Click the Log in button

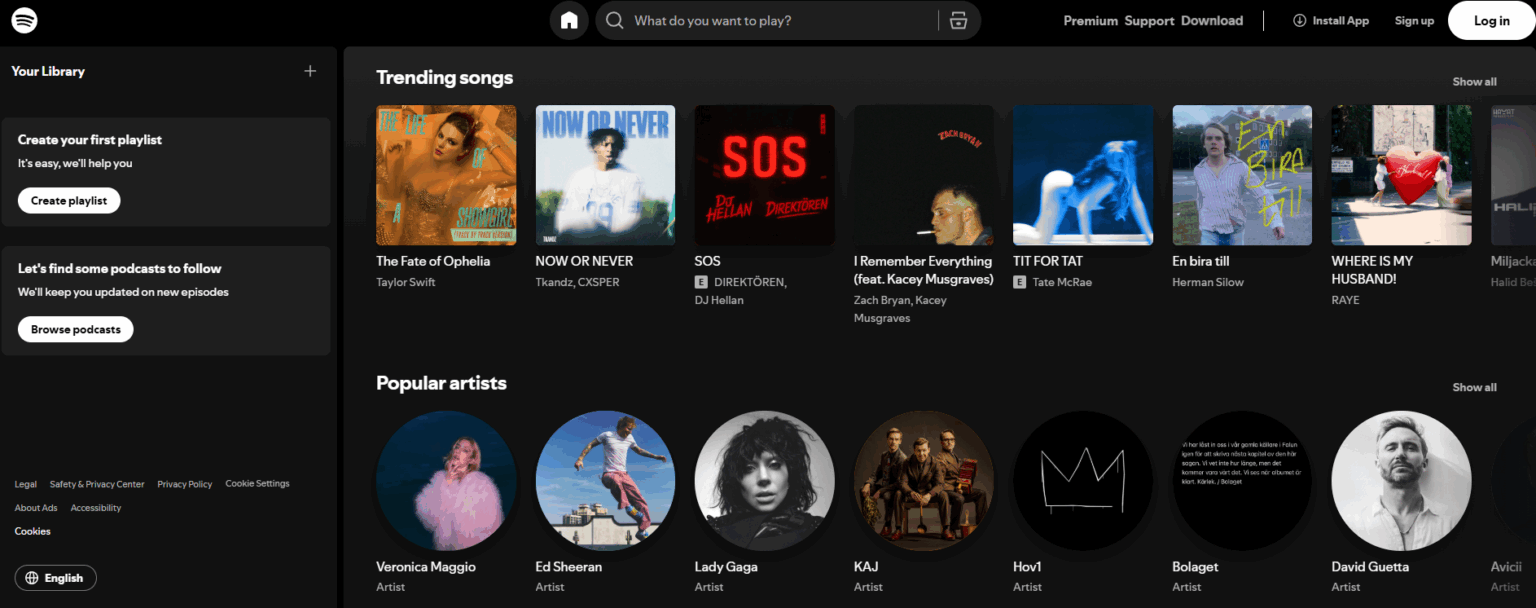coord(1491,20)
